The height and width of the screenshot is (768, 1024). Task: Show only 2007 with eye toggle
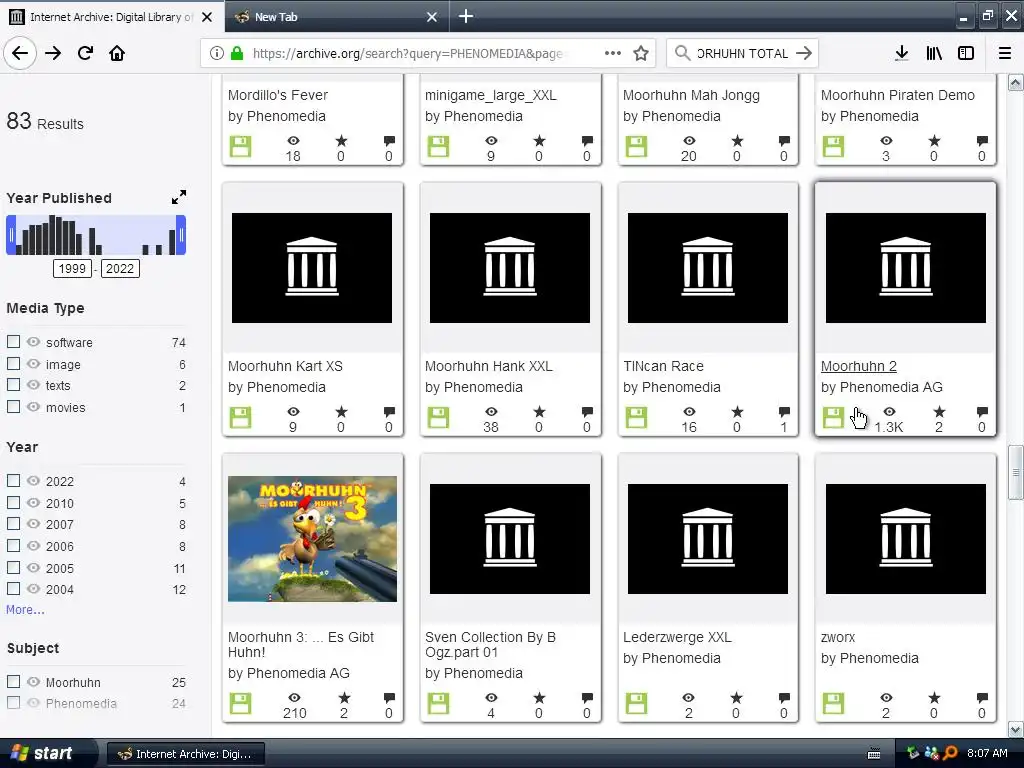click(x=33, y=524)
